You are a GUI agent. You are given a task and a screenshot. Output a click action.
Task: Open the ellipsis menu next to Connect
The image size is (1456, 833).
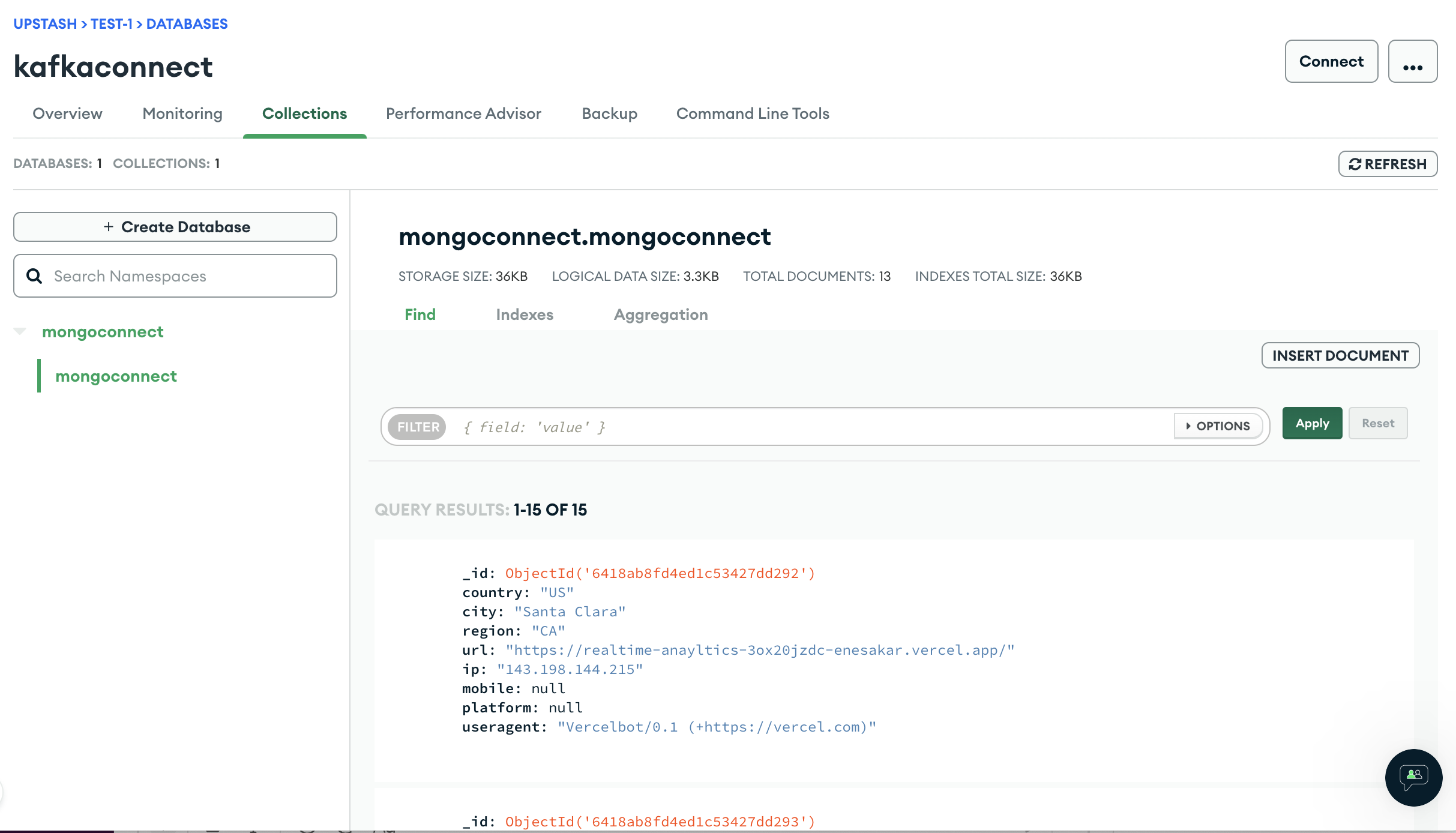[x=1413, y=61]
